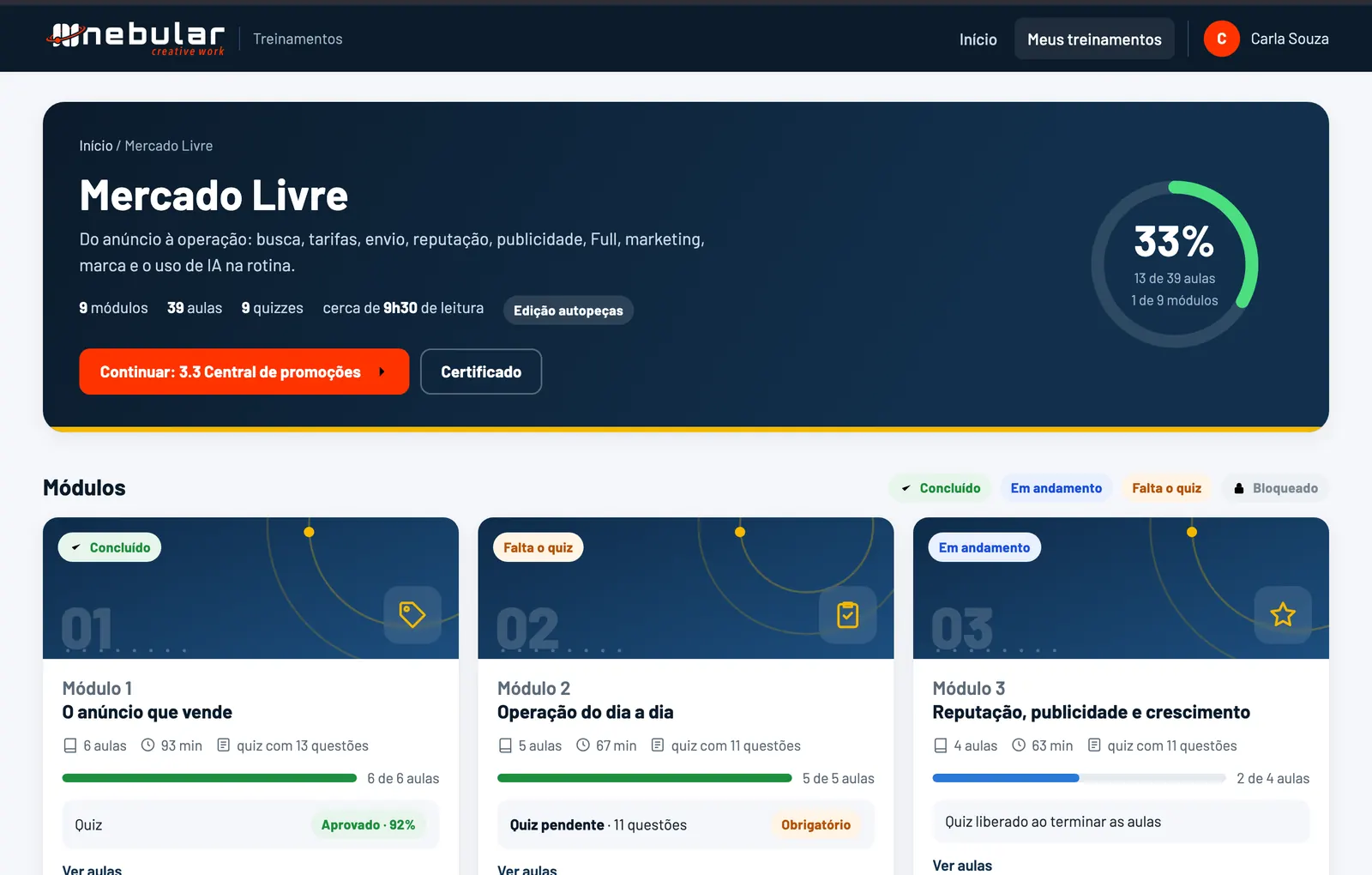This screenshot has width=1372, height=875.
Task: Click the Treinamentos label beside the logo
Action: [298, 39]
